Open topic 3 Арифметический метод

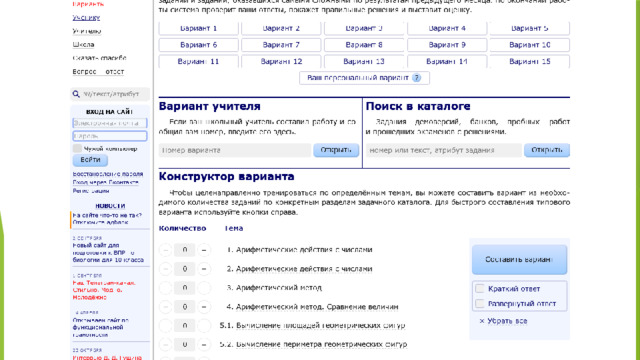pos(279,288)
